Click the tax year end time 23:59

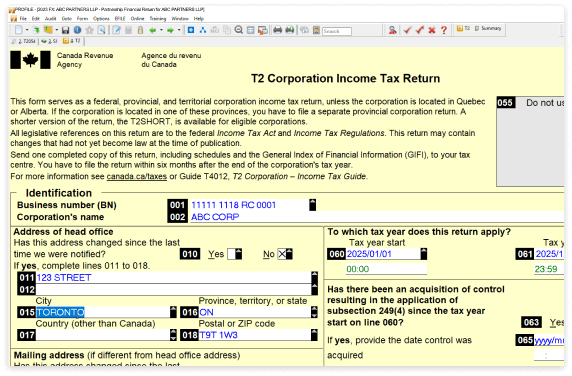549,269
